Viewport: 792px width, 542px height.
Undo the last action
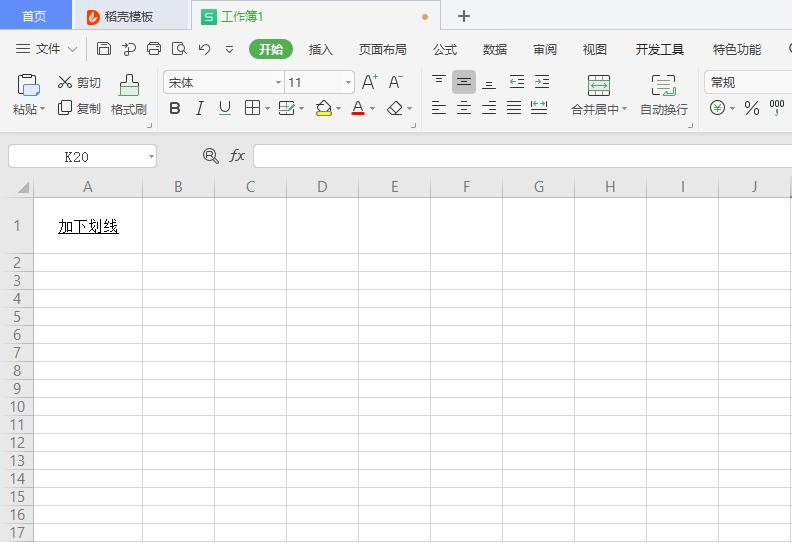coord(205,48)
